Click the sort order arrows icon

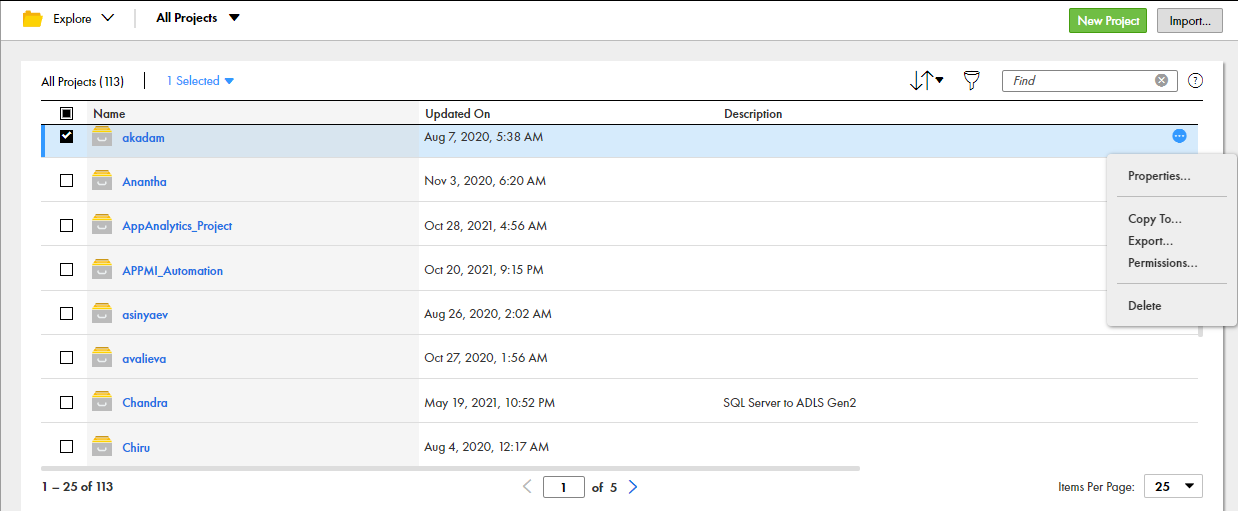tap(926, 81)
